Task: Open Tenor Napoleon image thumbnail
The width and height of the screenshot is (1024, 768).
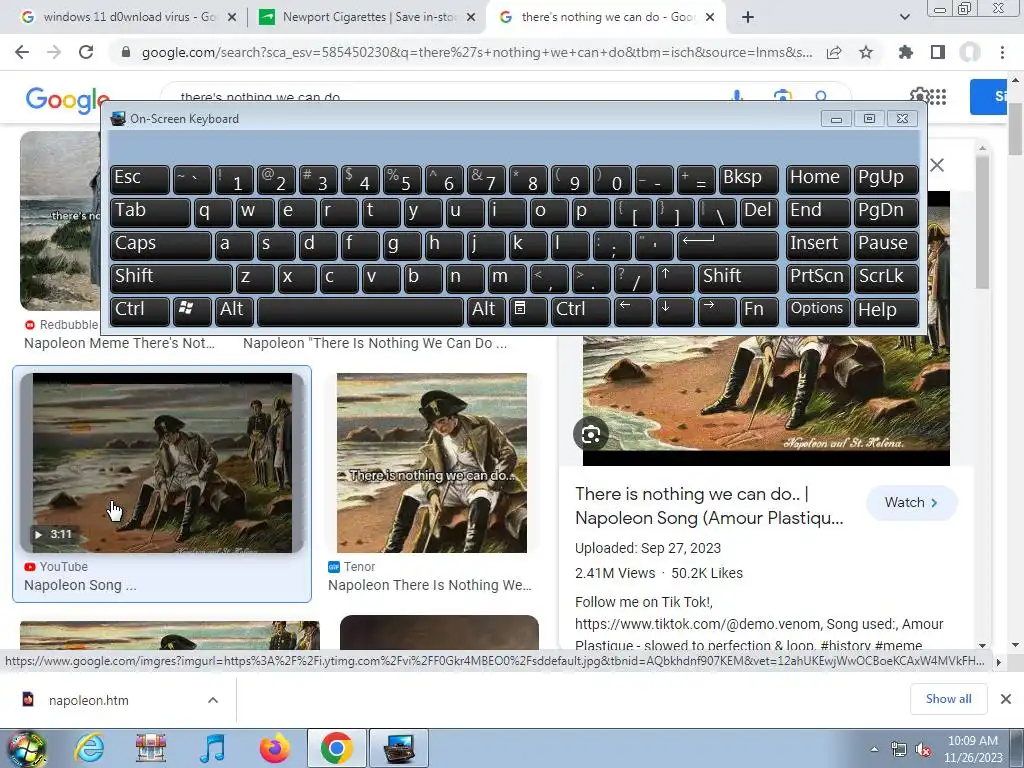Action: 432,463
